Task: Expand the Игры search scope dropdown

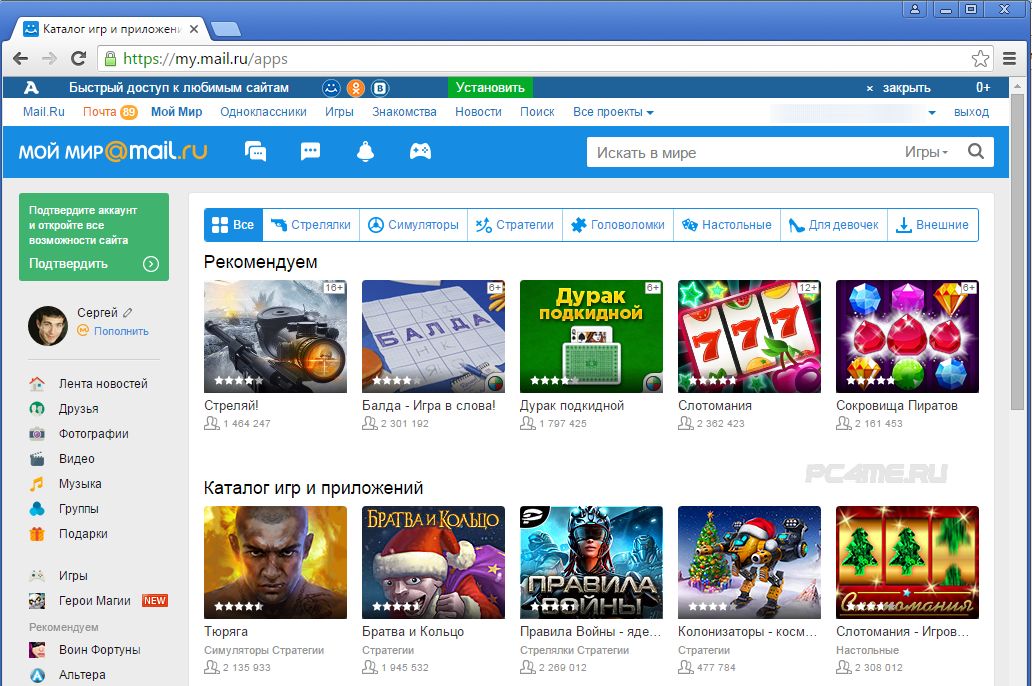Action: [x=926, y=153]
